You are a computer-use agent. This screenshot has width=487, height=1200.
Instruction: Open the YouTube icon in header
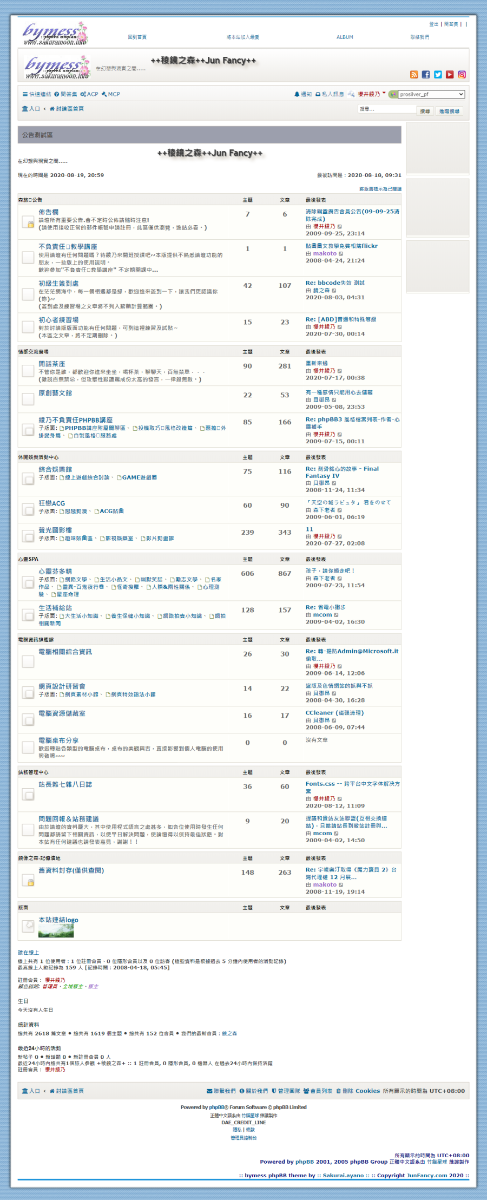pos(450,74)
